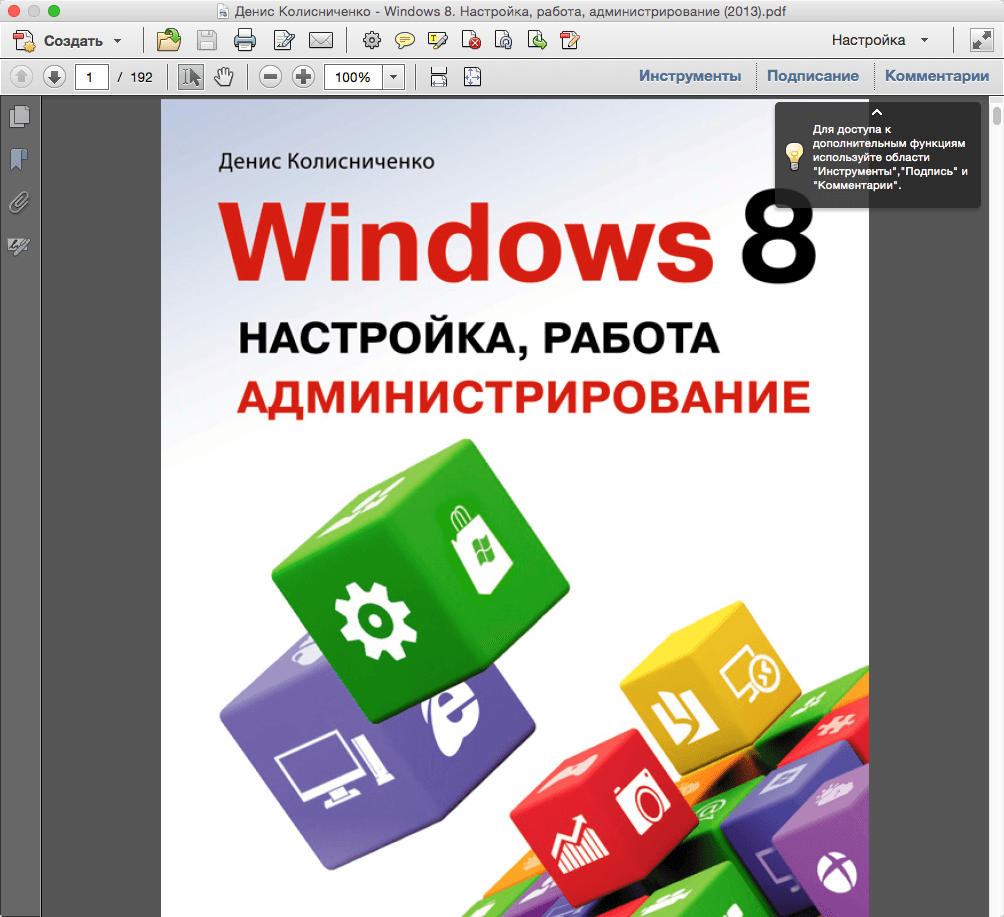
Task: Click the edit/sign document pencil icon
Action: (x=284, y=40)
